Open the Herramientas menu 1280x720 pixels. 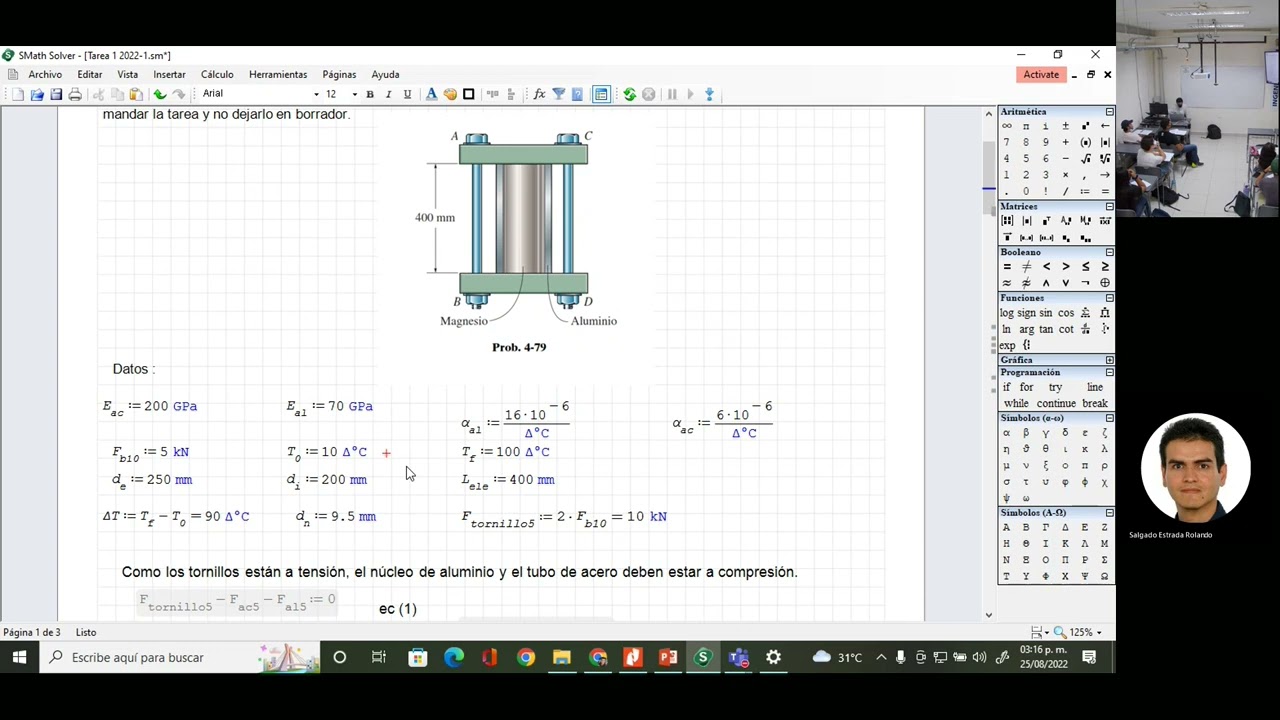pyautogui.click(x=278, y=74)
